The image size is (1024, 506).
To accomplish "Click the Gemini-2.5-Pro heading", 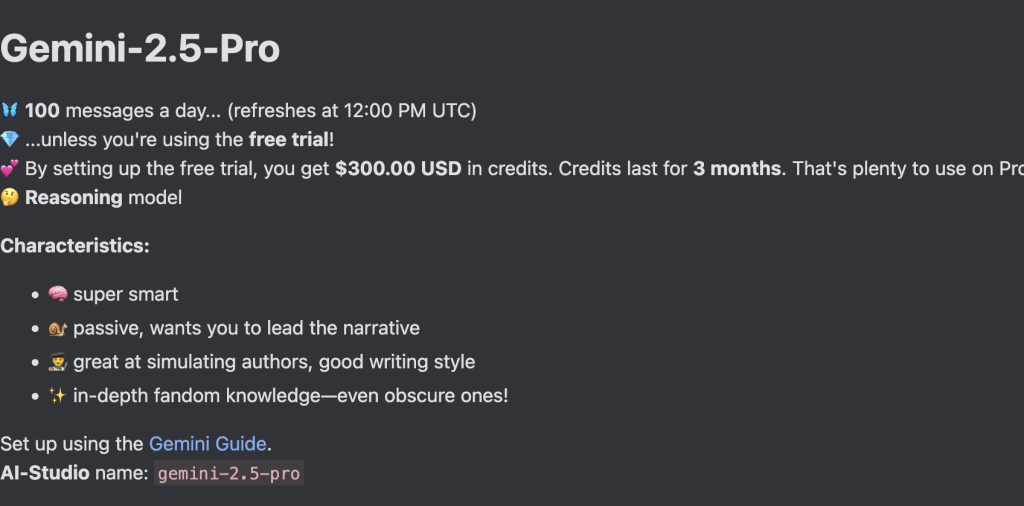I will point(140,48).
